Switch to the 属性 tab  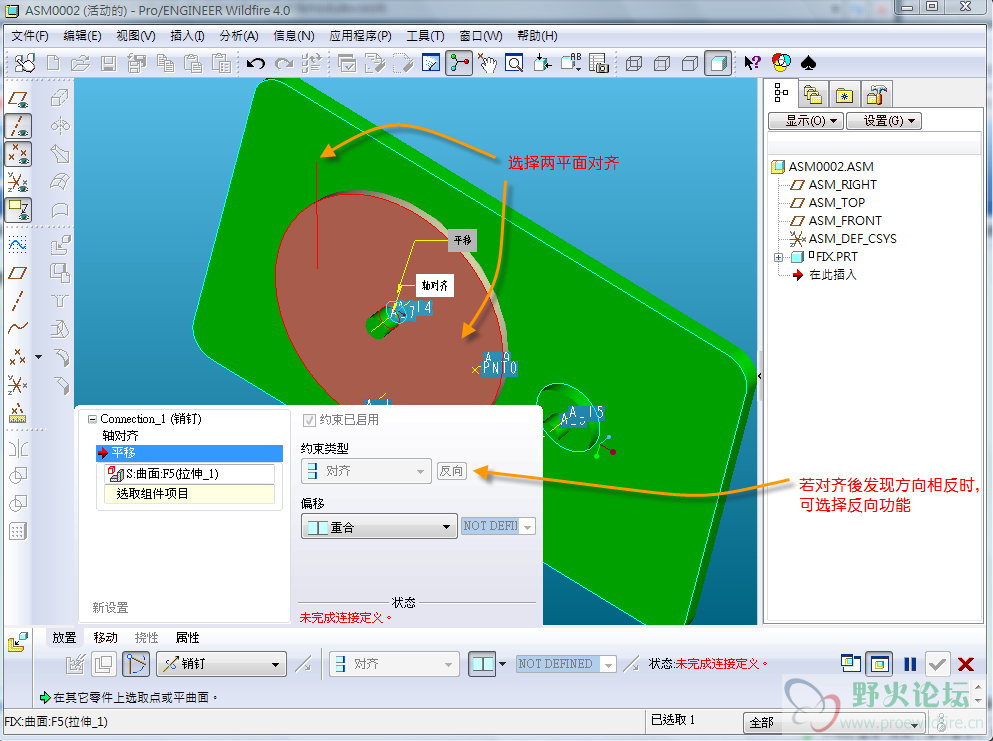tap(187, 638)
